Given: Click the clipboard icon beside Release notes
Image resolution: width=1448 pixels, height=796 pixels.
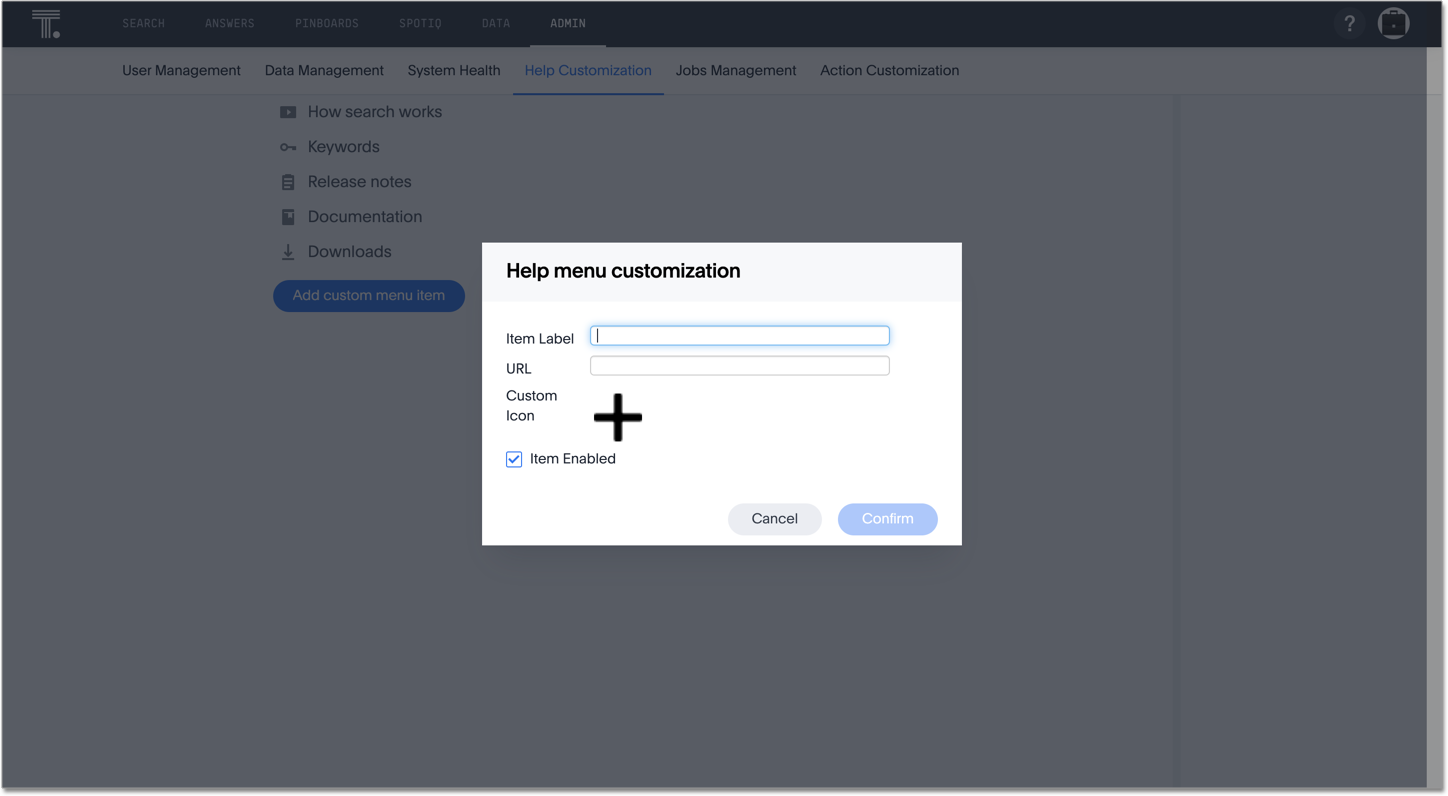Looking at the screenshot, I should pos(288,182).
